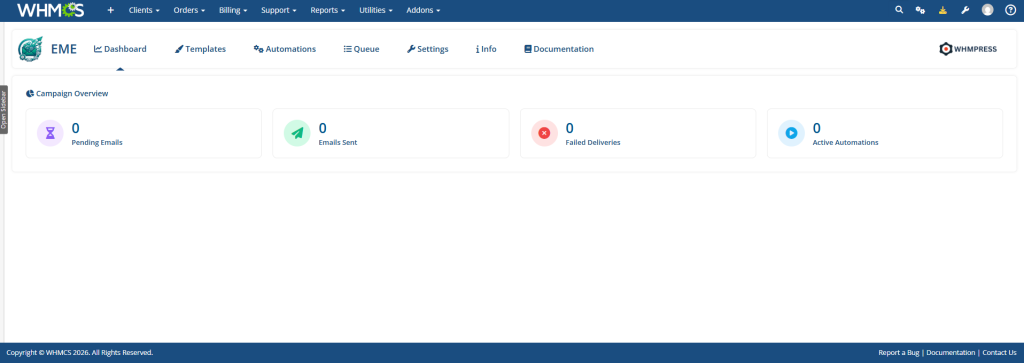Open the search magnifier icon
Viewport: 1024px width, 363px height.
899,10
